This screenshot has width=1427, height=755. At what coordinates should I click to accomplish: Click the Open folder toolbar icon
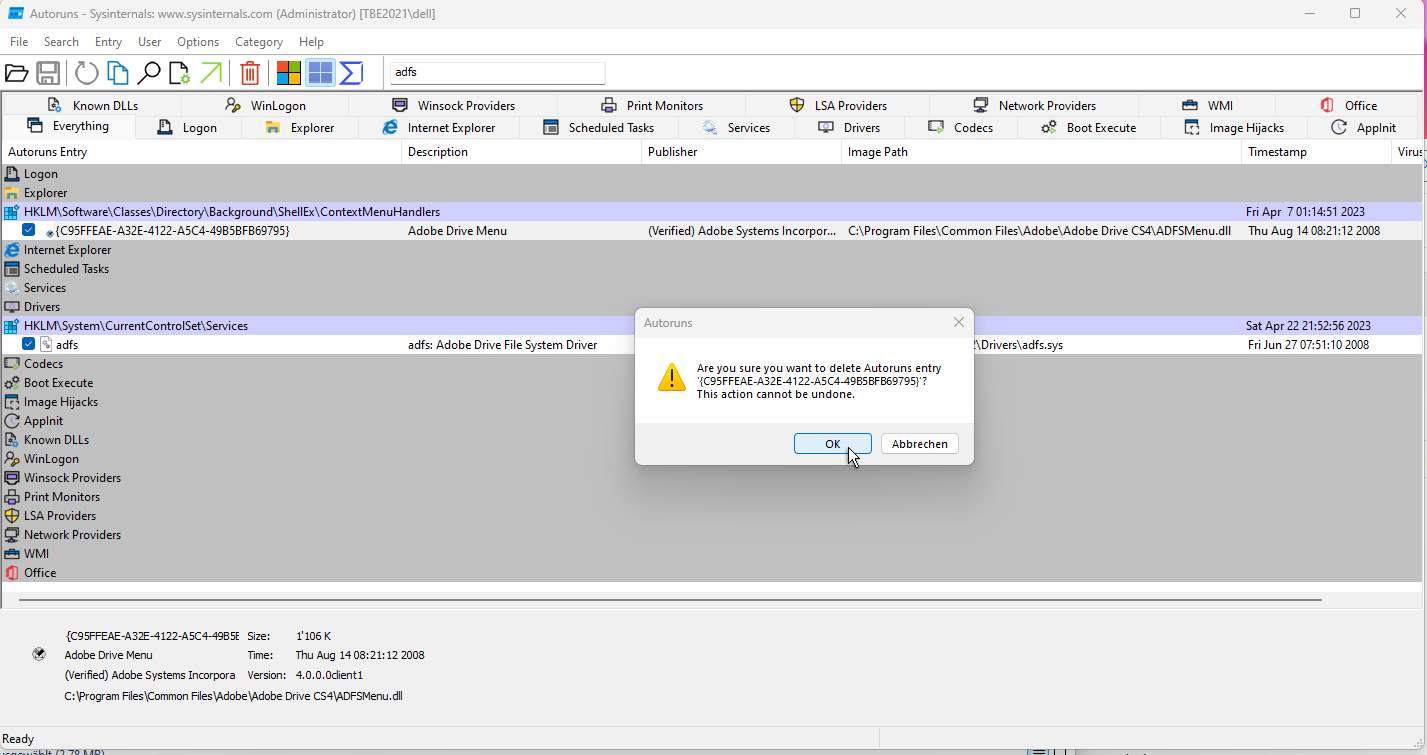click(x=16, y=73)
